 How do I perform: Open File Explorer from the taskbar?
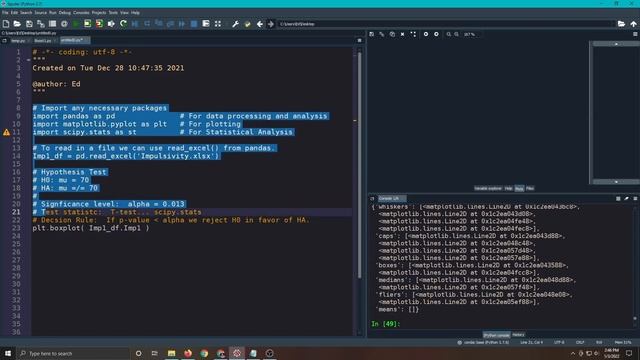171,353
